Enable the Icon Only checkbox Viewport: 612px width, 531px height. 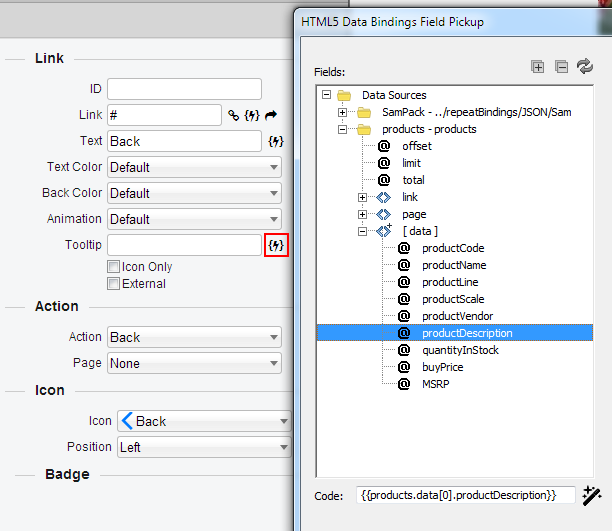point(113,267)
